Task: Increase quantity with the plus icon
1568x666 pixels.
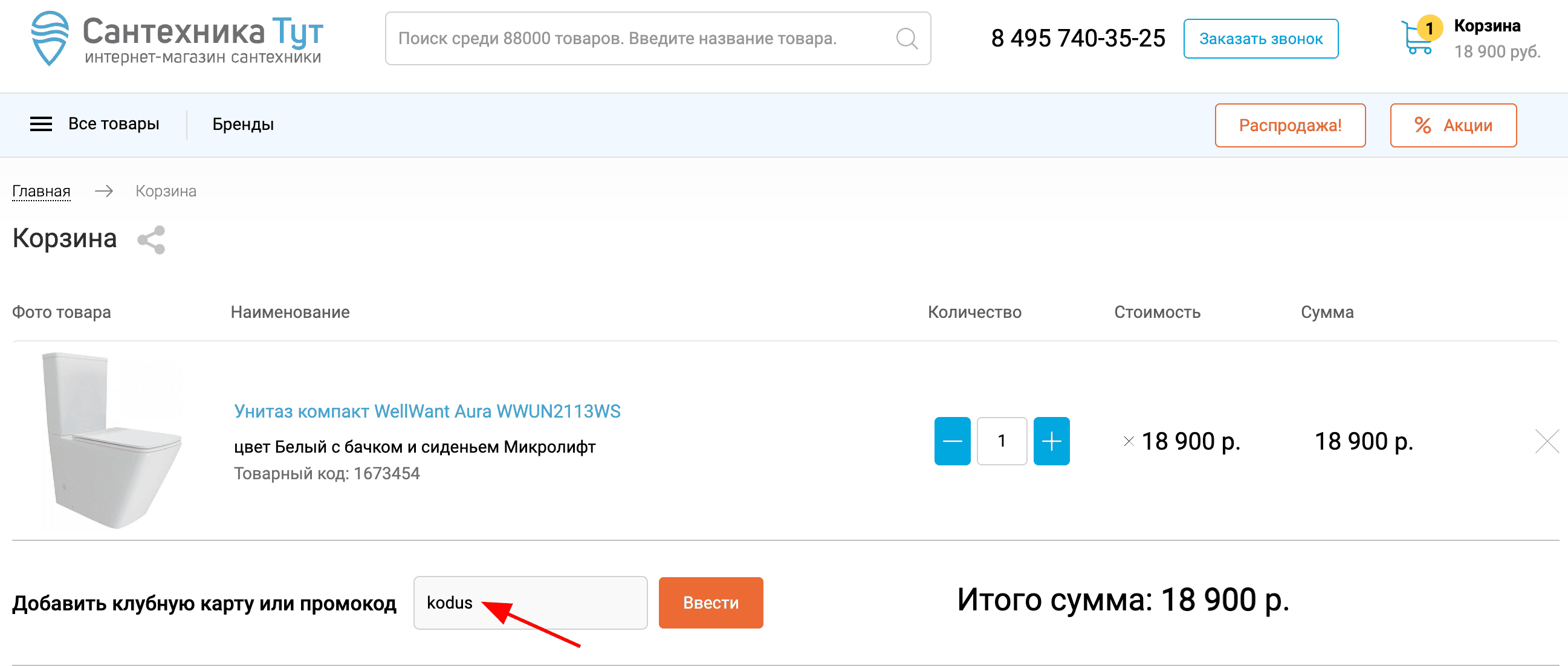Action: click(x=1051, y=441)
